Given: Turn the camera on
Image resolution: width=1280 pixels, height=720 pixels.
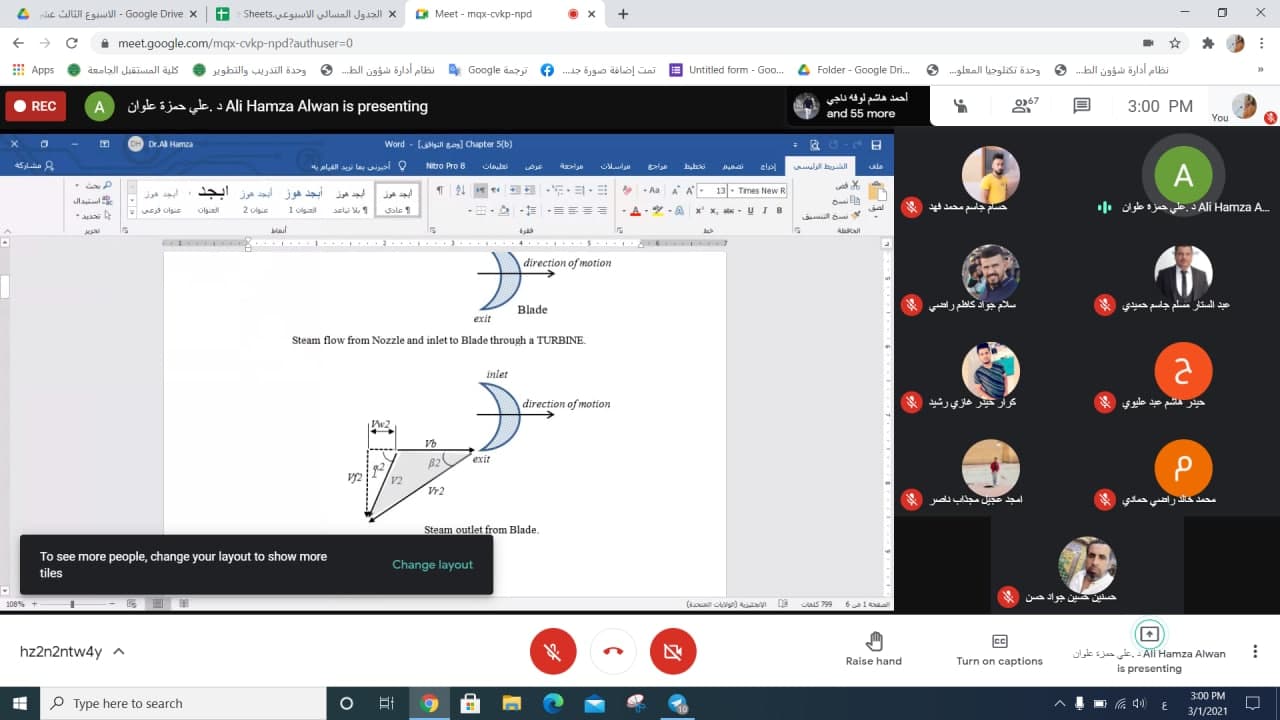Looking at the screenshot, I should 673,652.
